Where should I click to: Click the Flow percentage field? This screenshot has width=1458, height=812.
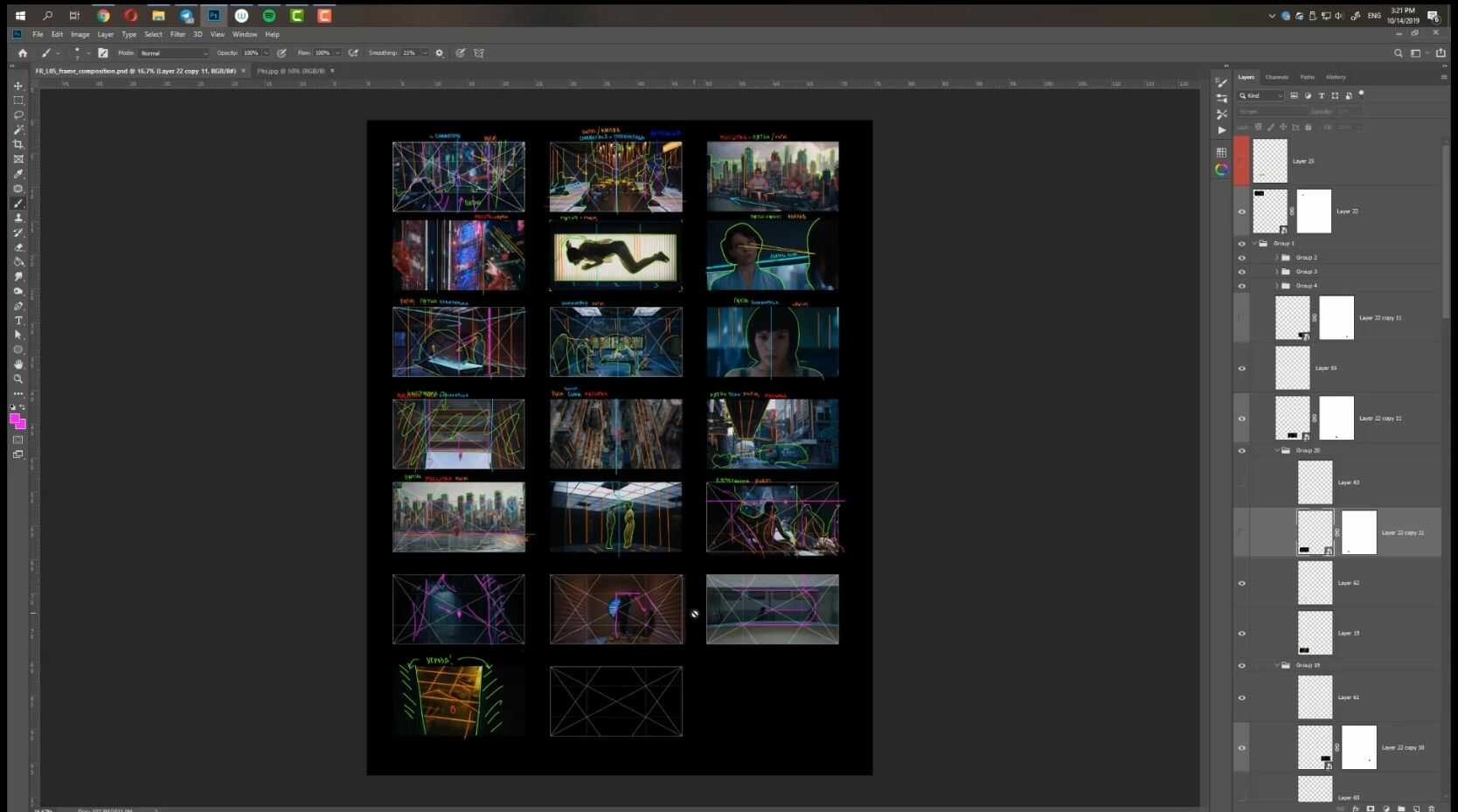323,53
